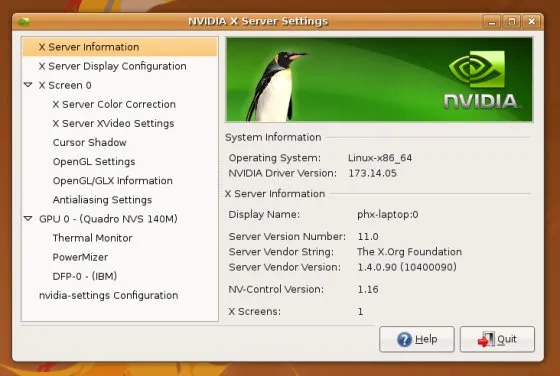Click driver version value 173.14.05

pyautogui.click(x=372, y=174)
